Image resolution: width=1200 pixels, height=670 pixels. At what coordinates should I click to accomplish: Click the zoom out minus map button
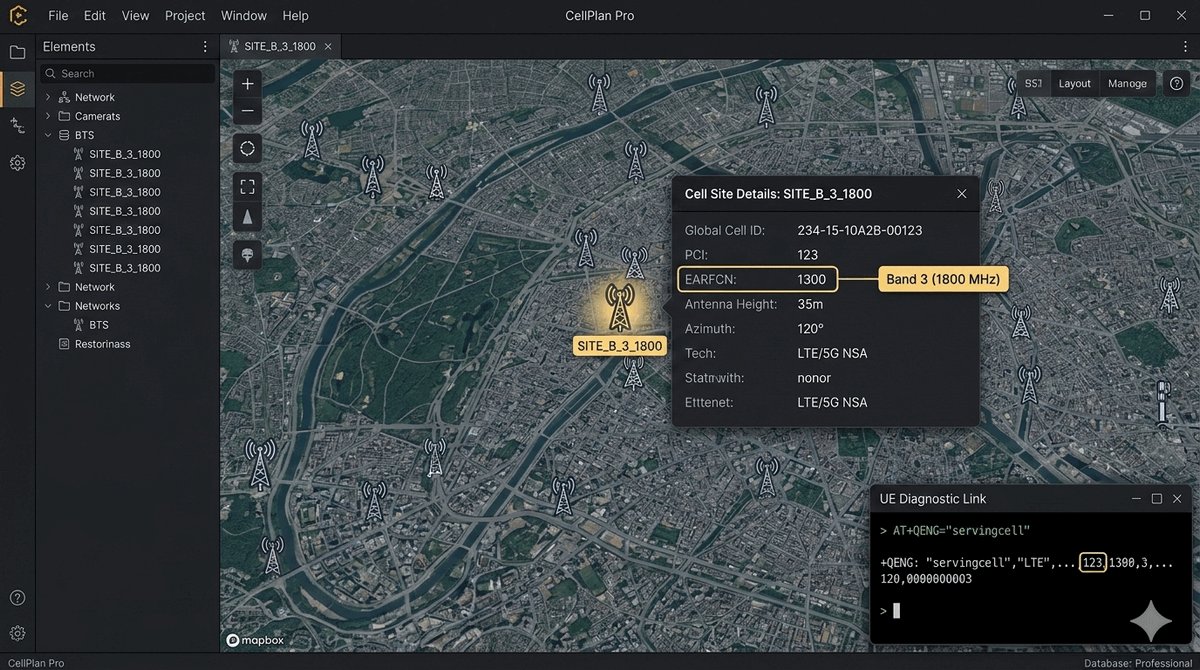(248, 111)
